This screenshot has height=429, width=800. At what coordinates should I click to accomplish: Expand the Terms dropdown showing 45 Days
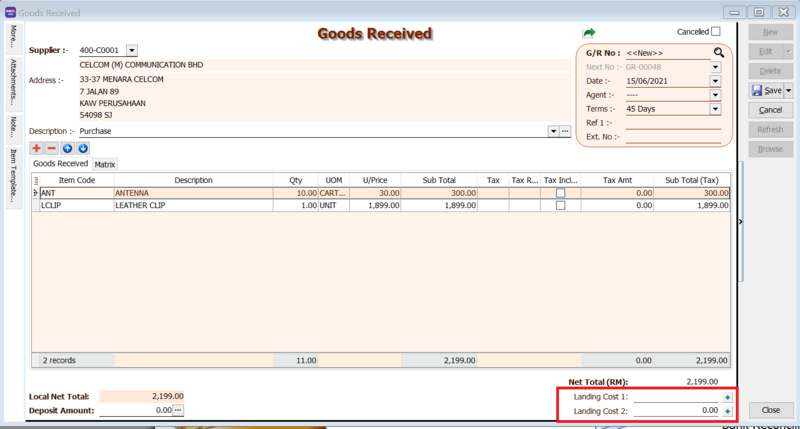(715, 109)
